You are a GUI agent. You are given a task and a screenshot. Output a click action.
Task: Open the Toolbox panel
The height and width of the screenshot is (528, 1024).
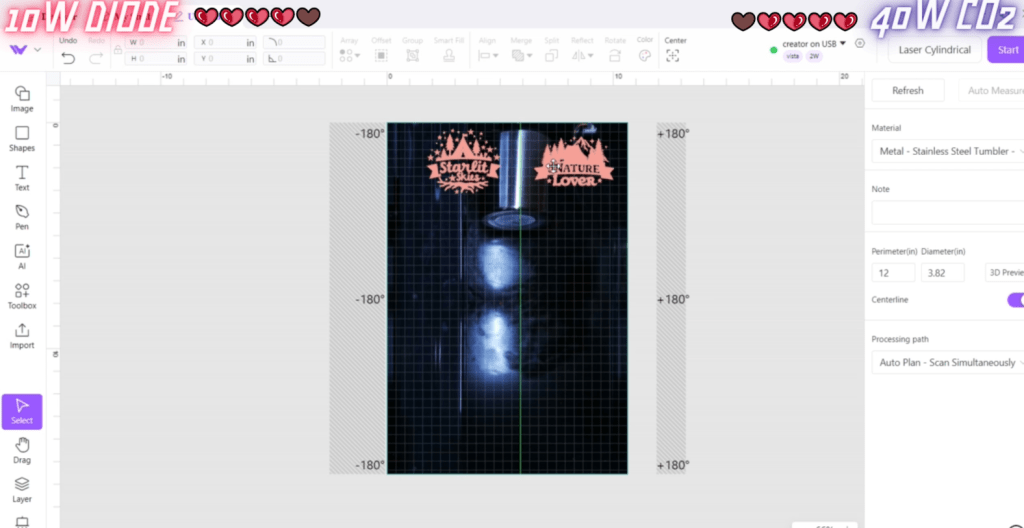tap(22, 295)
